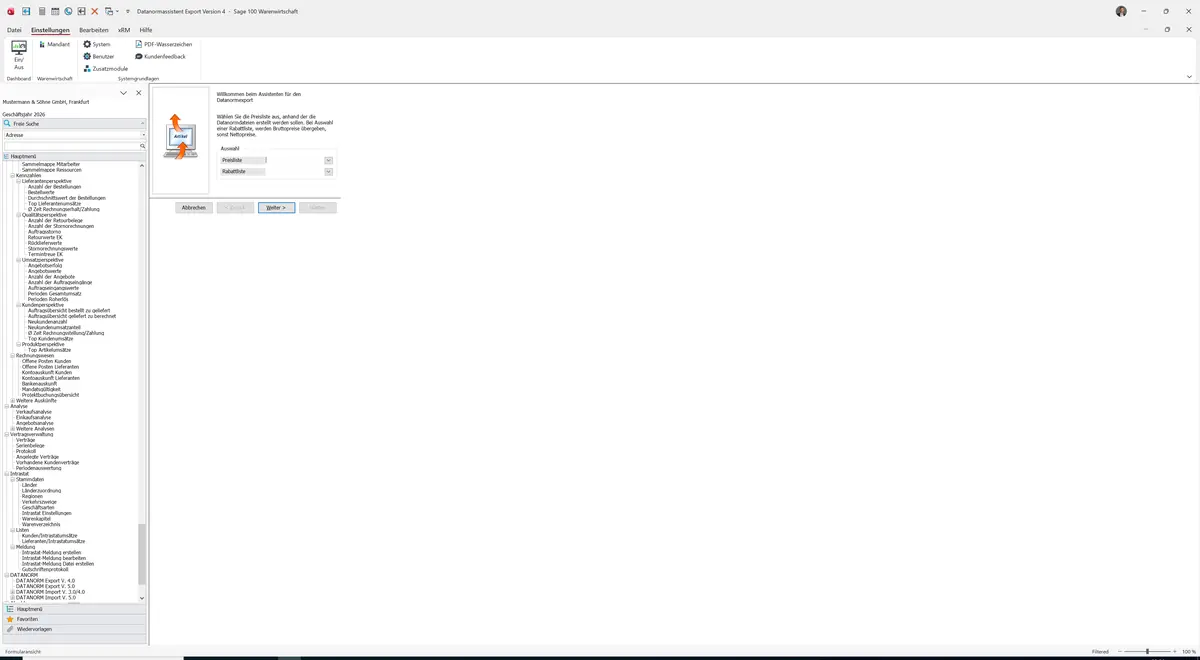Customize the quick access toolbar arrow
The width and height of the screenshot is (1200, 660).
pyautogui.click(x=128, y=11)
